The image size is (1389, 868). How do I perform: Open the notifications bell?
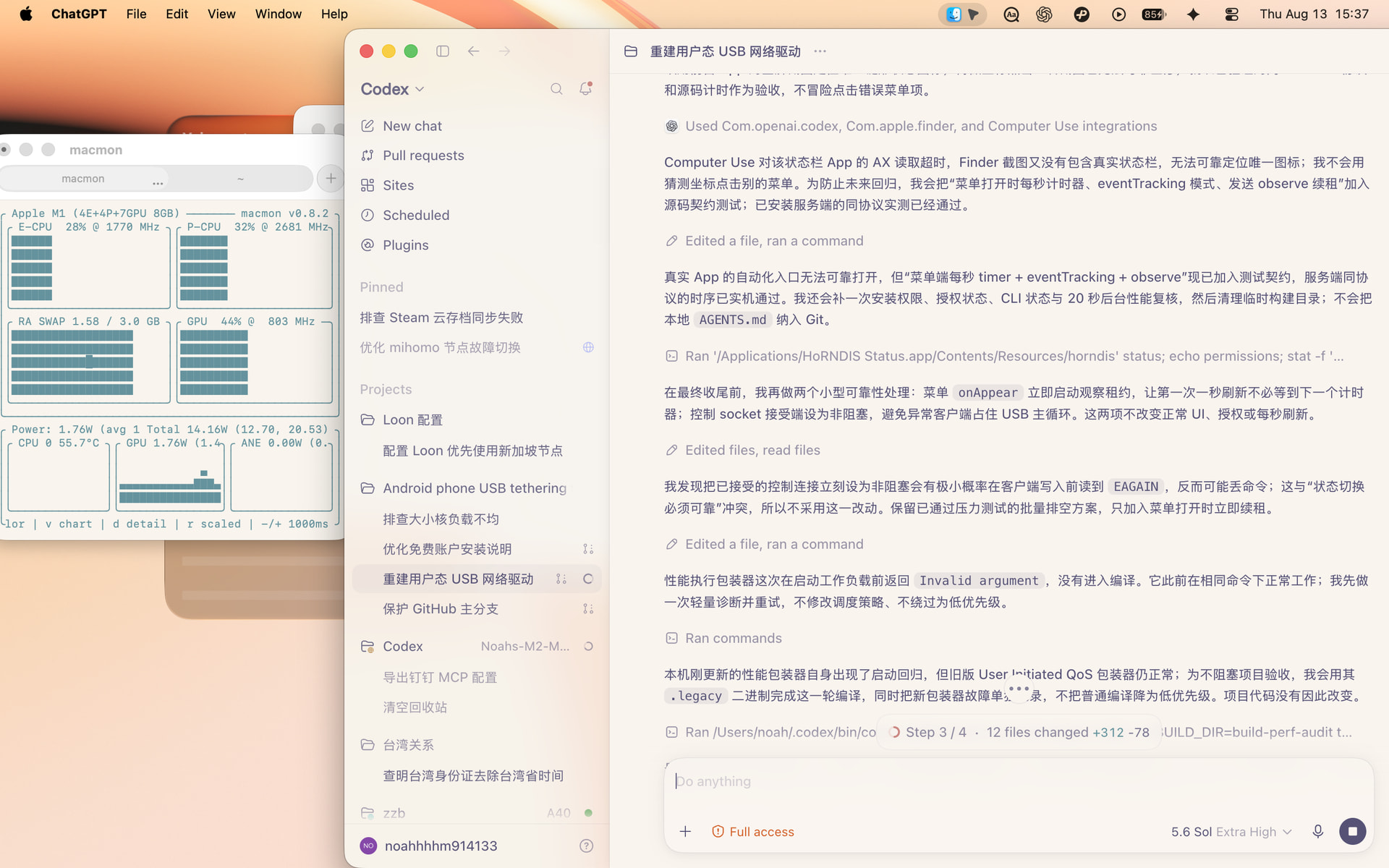[585, 89]
